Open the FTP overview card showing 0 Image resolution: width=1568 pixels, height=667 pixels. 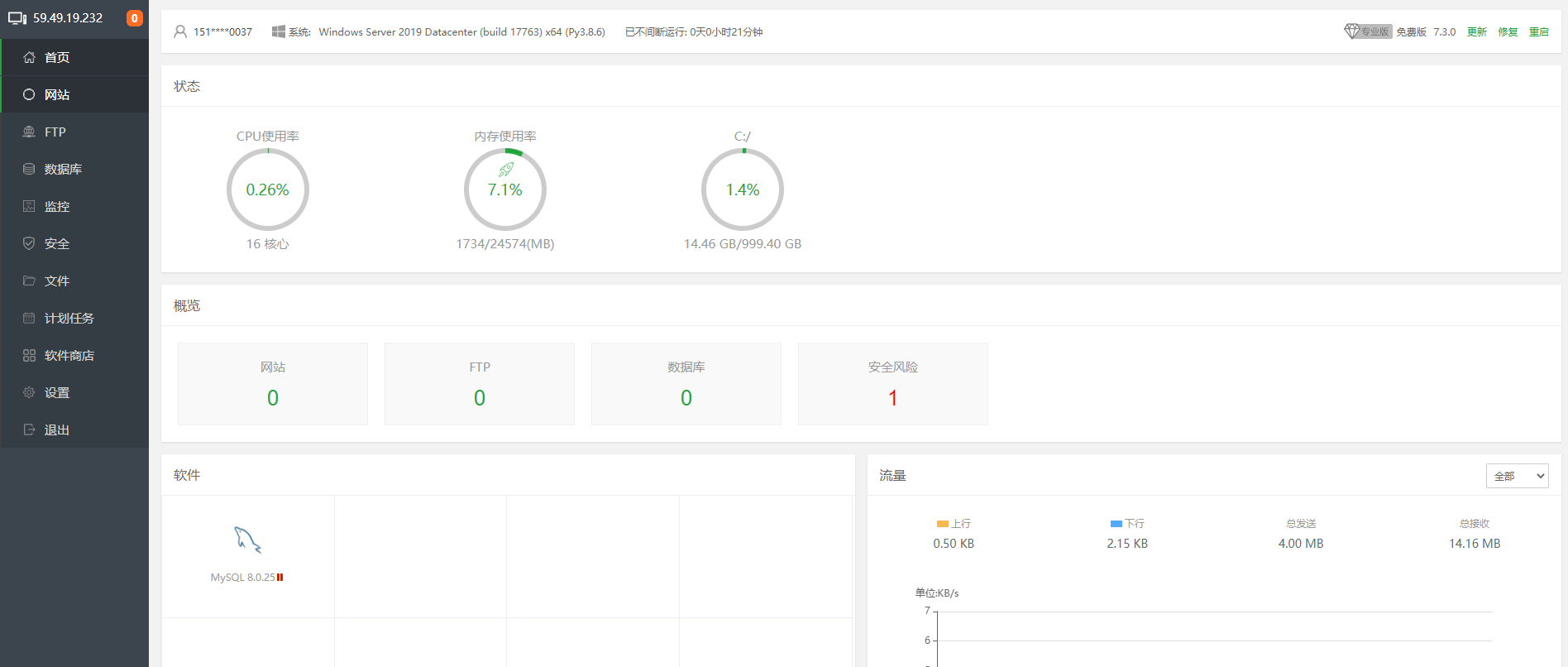(x=480, y=384)
